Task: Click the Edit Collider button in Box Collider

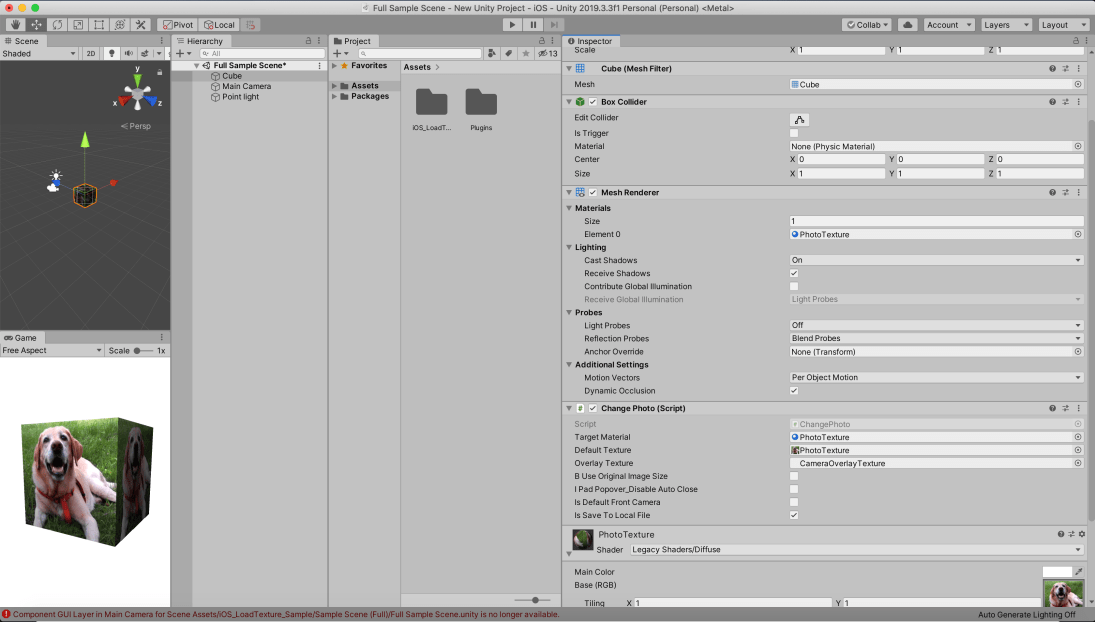Action: (798, 119)
